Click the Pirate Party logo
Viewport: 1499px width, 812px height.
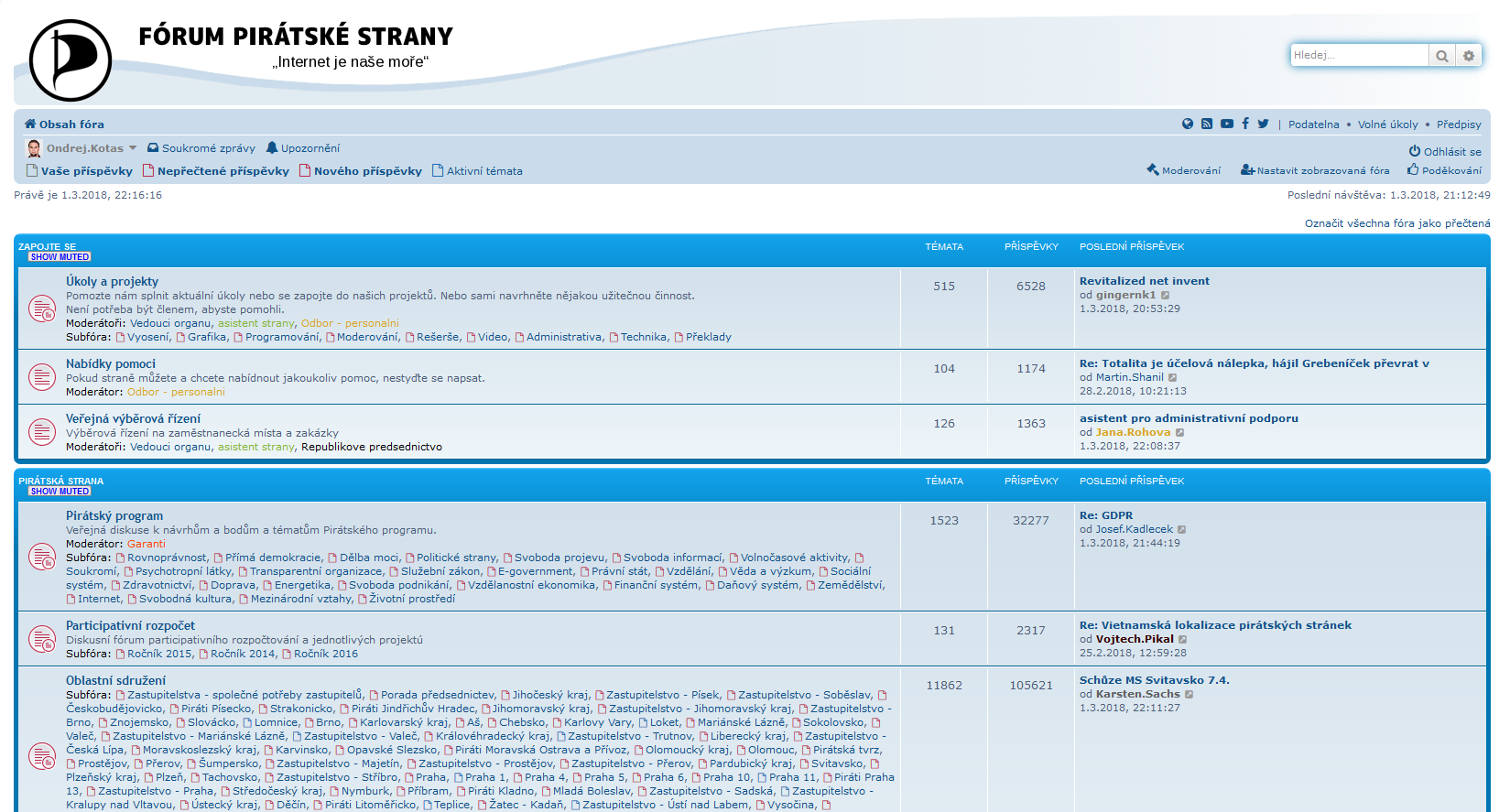[71, 60]
